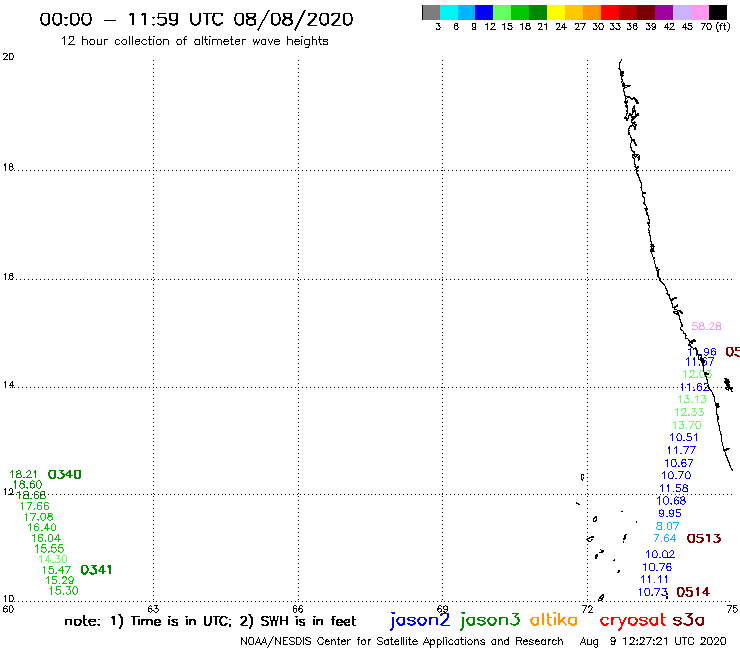Click the lavender swatch in the color scale

(681, 12)
